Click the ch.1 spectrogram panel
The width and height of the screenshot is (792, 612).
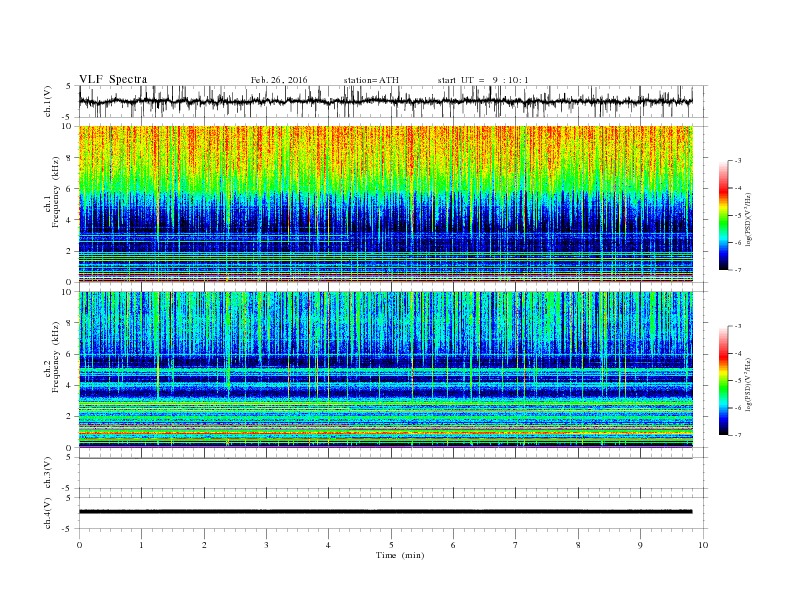(x=386, y=204)
